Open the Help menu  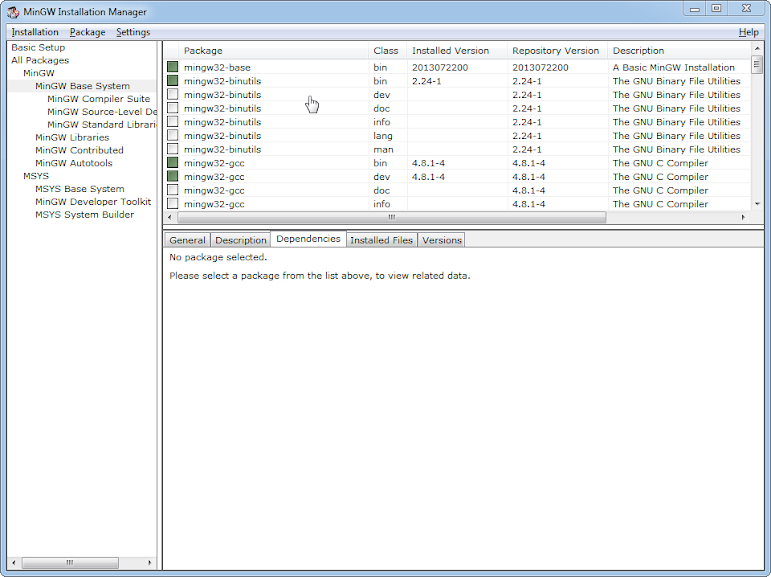pos(748,32)
